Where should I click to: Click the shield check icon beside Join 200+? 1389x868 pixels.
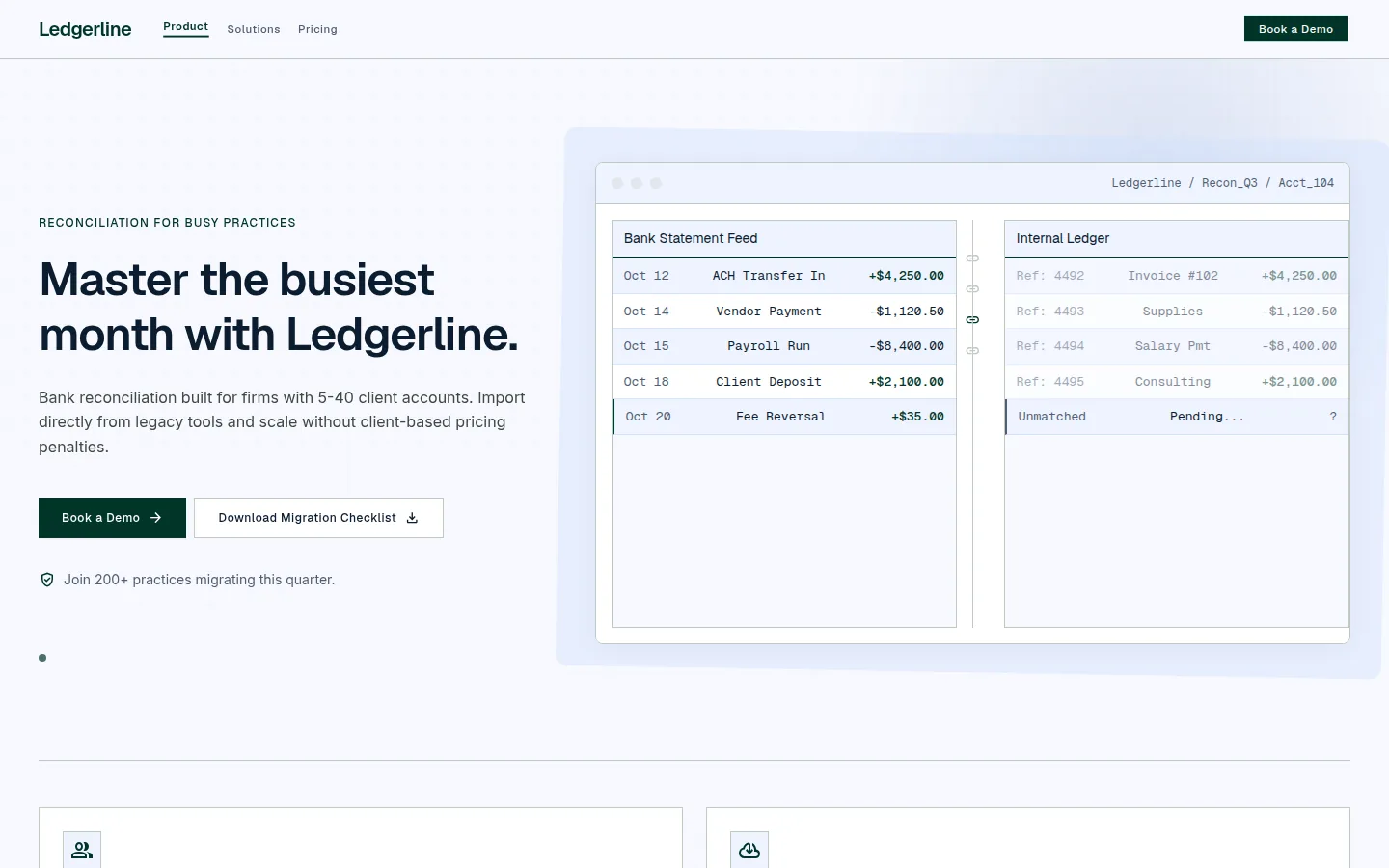(x=47, y=580)
